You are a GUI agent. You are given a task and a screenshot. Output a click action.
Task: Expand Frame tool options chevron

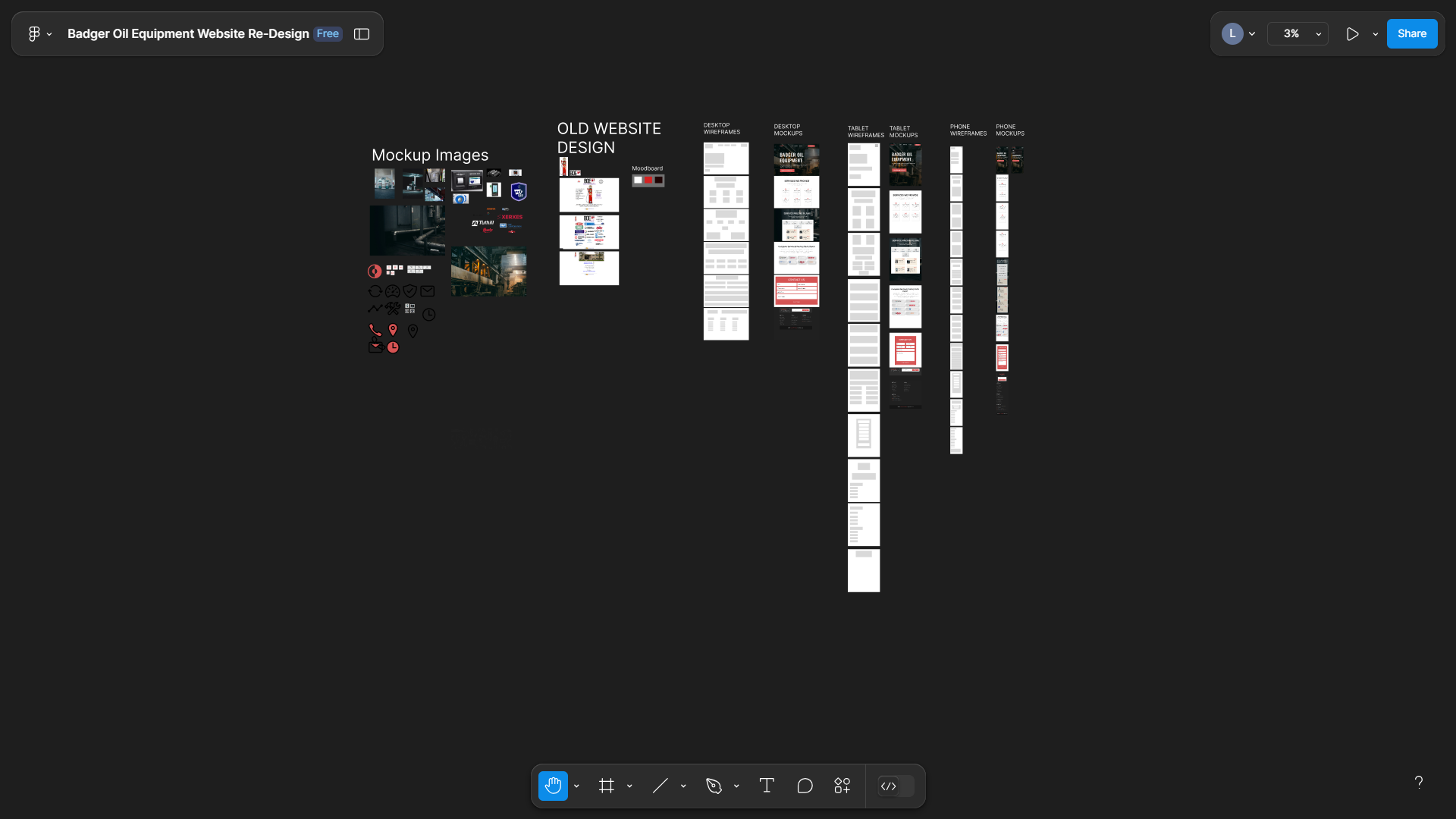(x=630, y=786)
